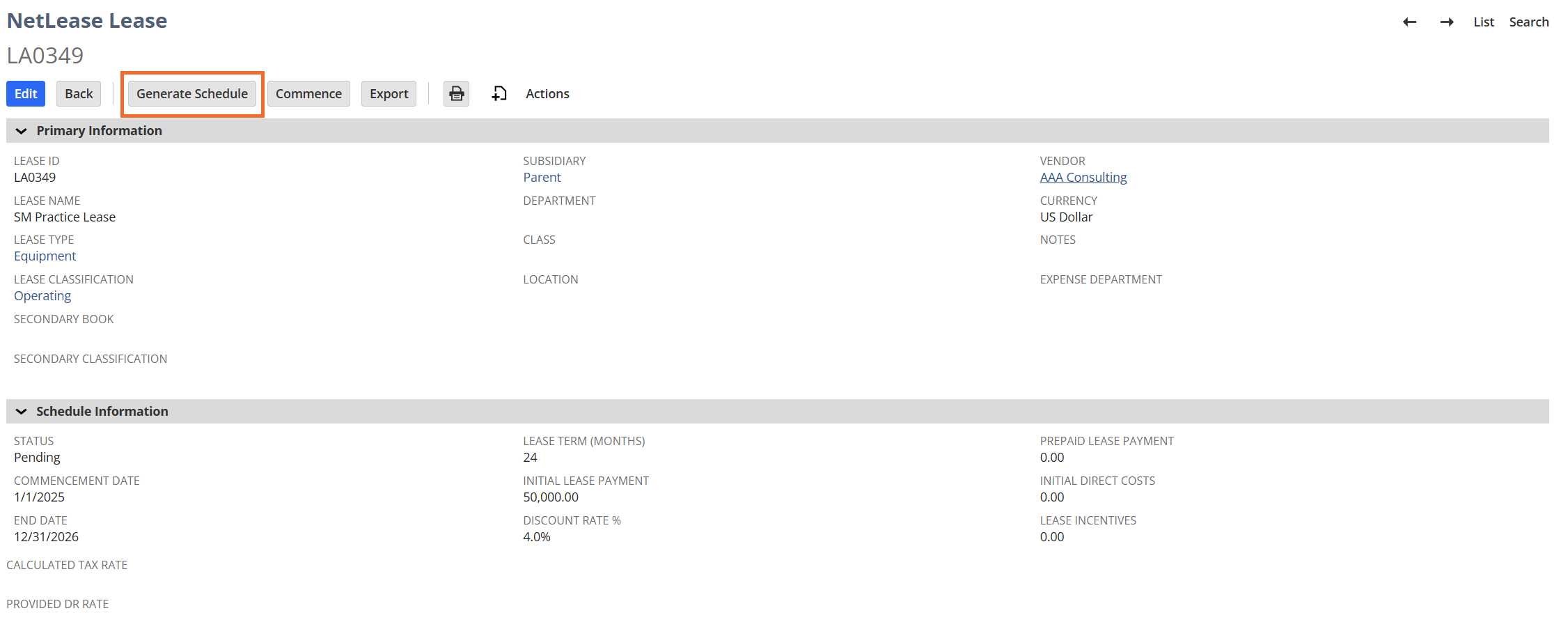This screenshot has height=629, width=1568.
Task: Click the blue Edit button
Action: tap(26, 94)
